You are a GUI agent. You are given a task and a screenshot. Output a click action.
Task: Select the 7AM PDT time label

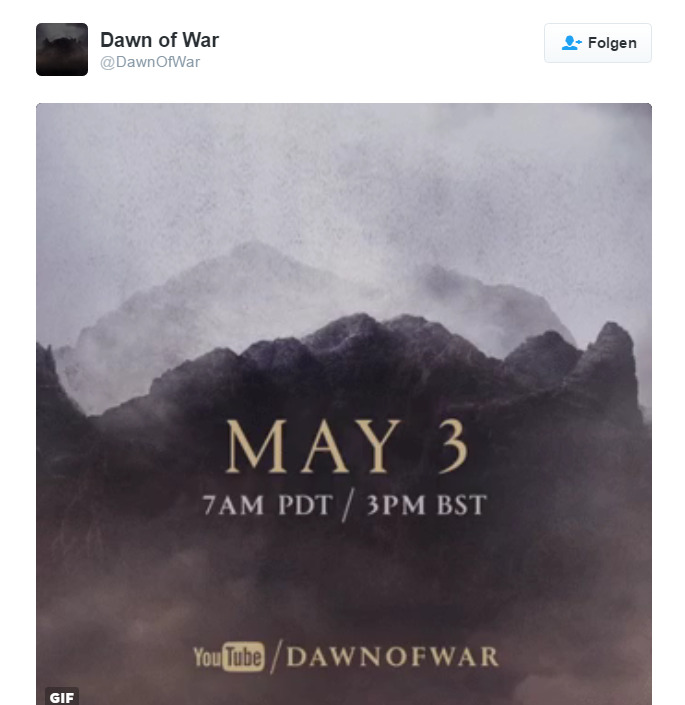click(268, 505)
